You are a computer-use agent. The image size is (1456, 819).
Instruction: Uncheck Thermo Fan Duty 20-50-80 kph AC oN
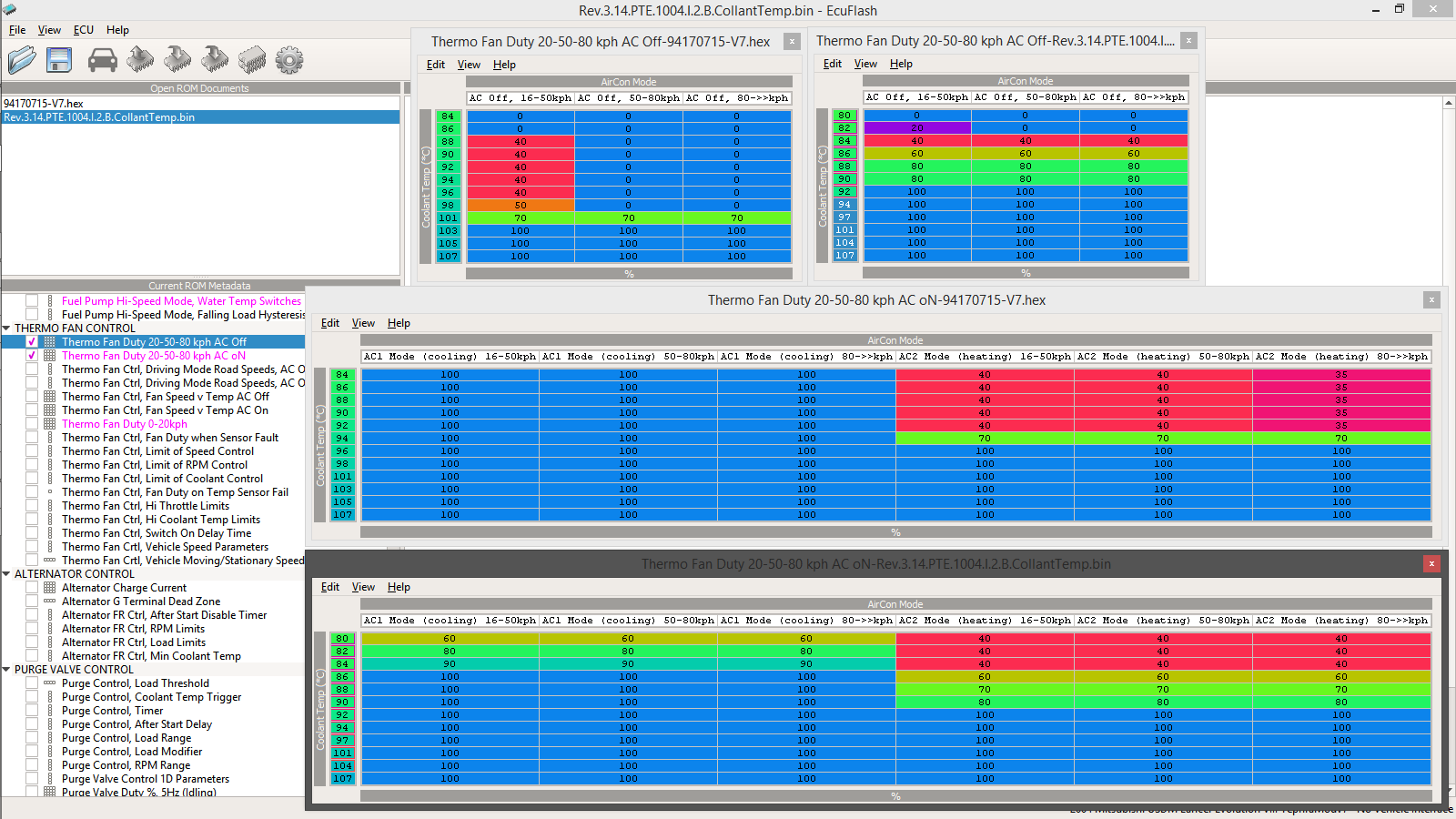click(x=32, y=356)
